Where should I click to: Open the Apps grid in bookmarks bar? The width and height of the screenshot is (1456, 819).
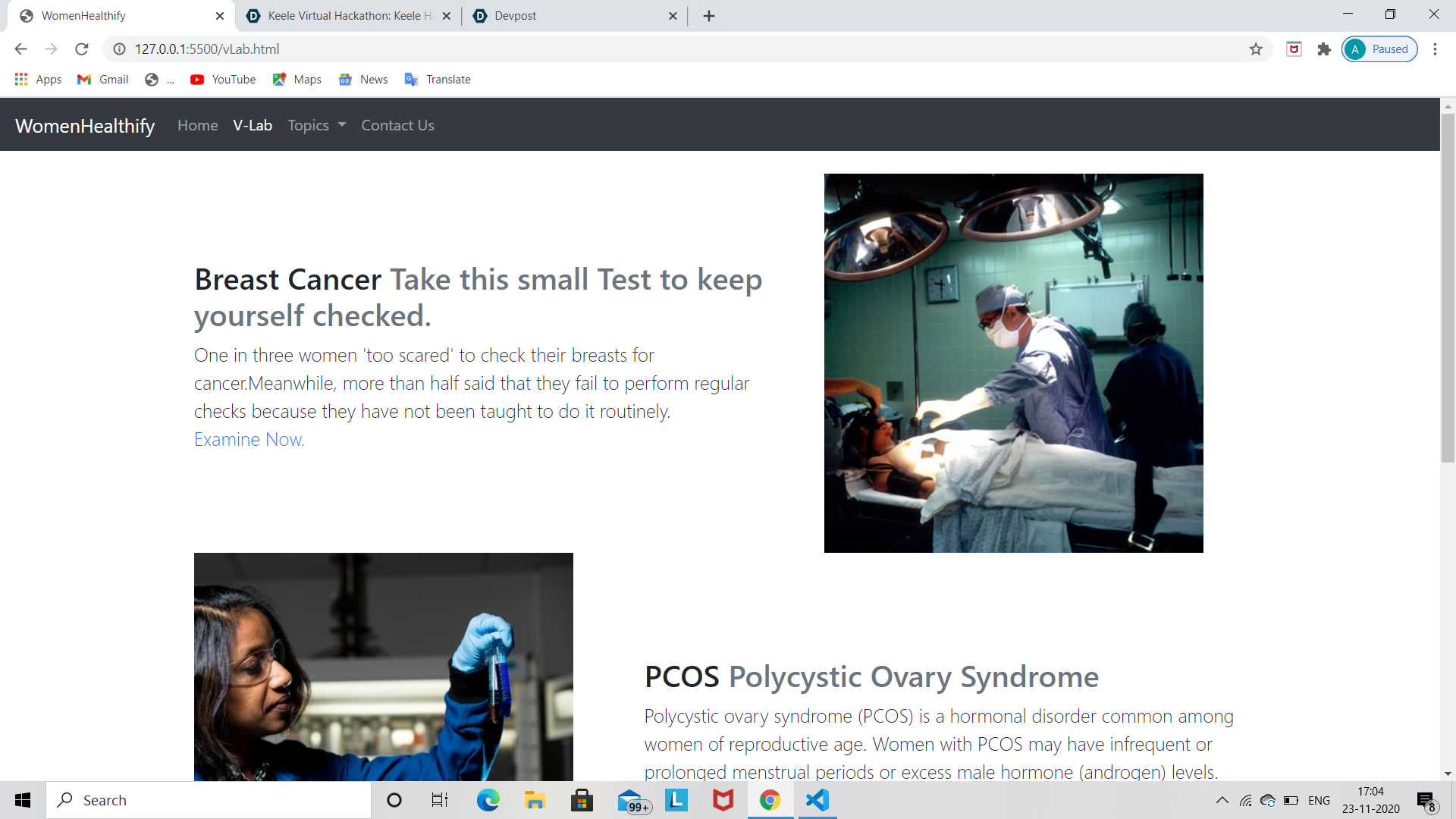pos(37,80)
